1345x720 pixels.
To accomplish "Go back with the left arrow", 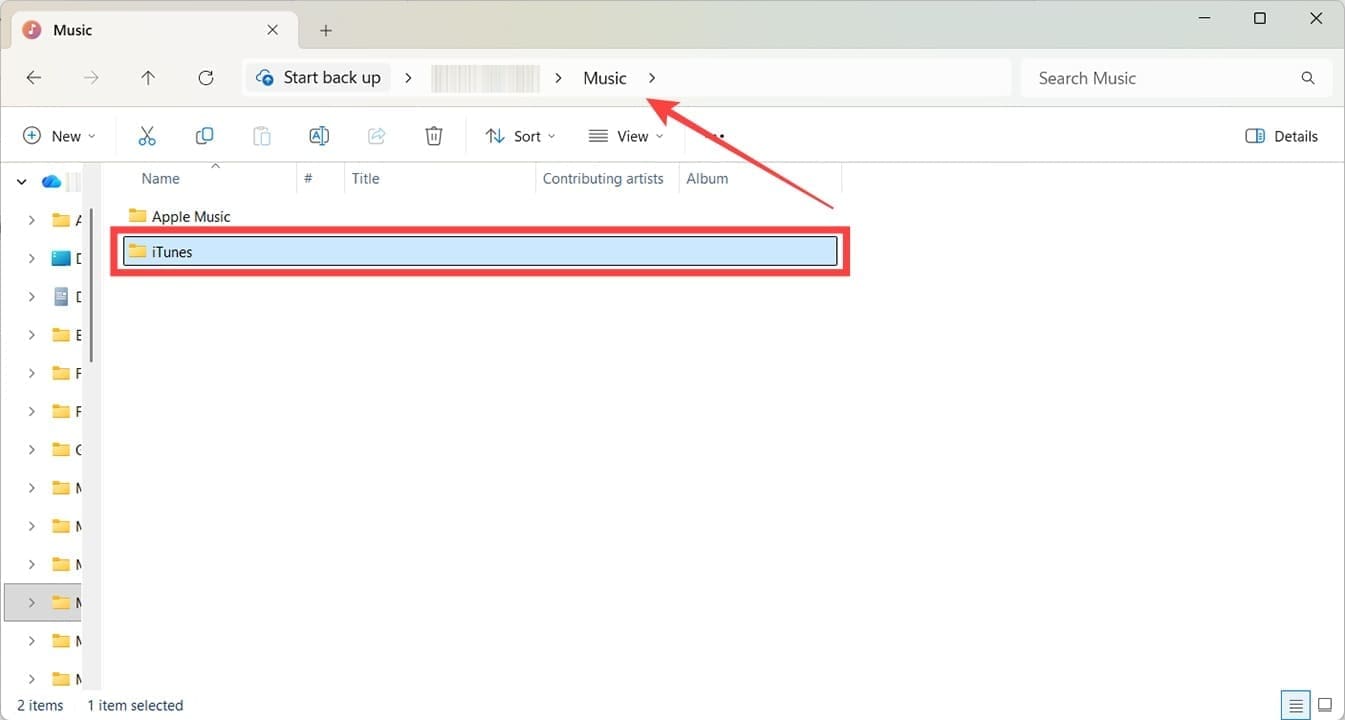I will pyautogui.click(x=34, y=78).
